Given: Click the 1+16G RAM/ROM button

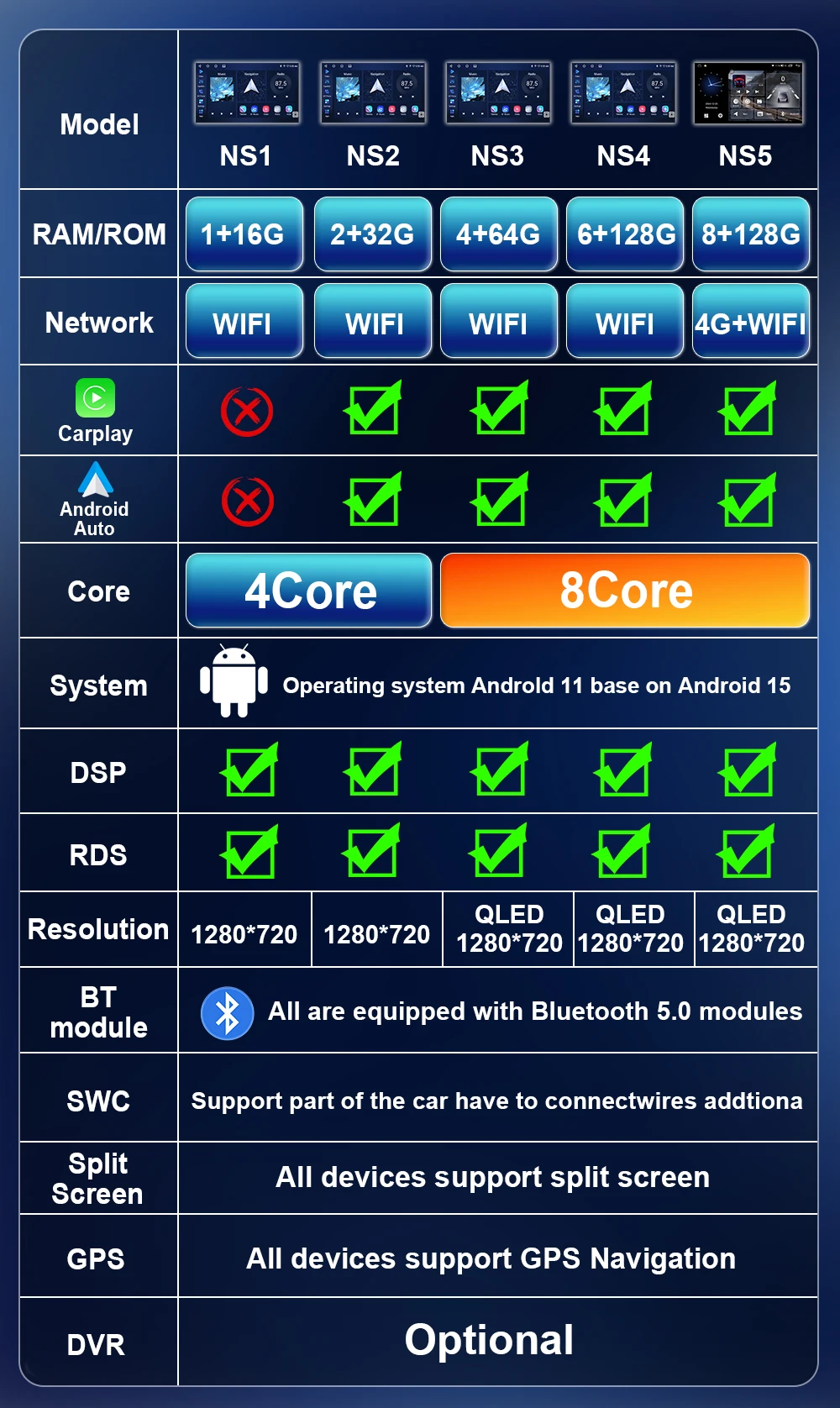Looking at the screenshot, I should 244,234.
